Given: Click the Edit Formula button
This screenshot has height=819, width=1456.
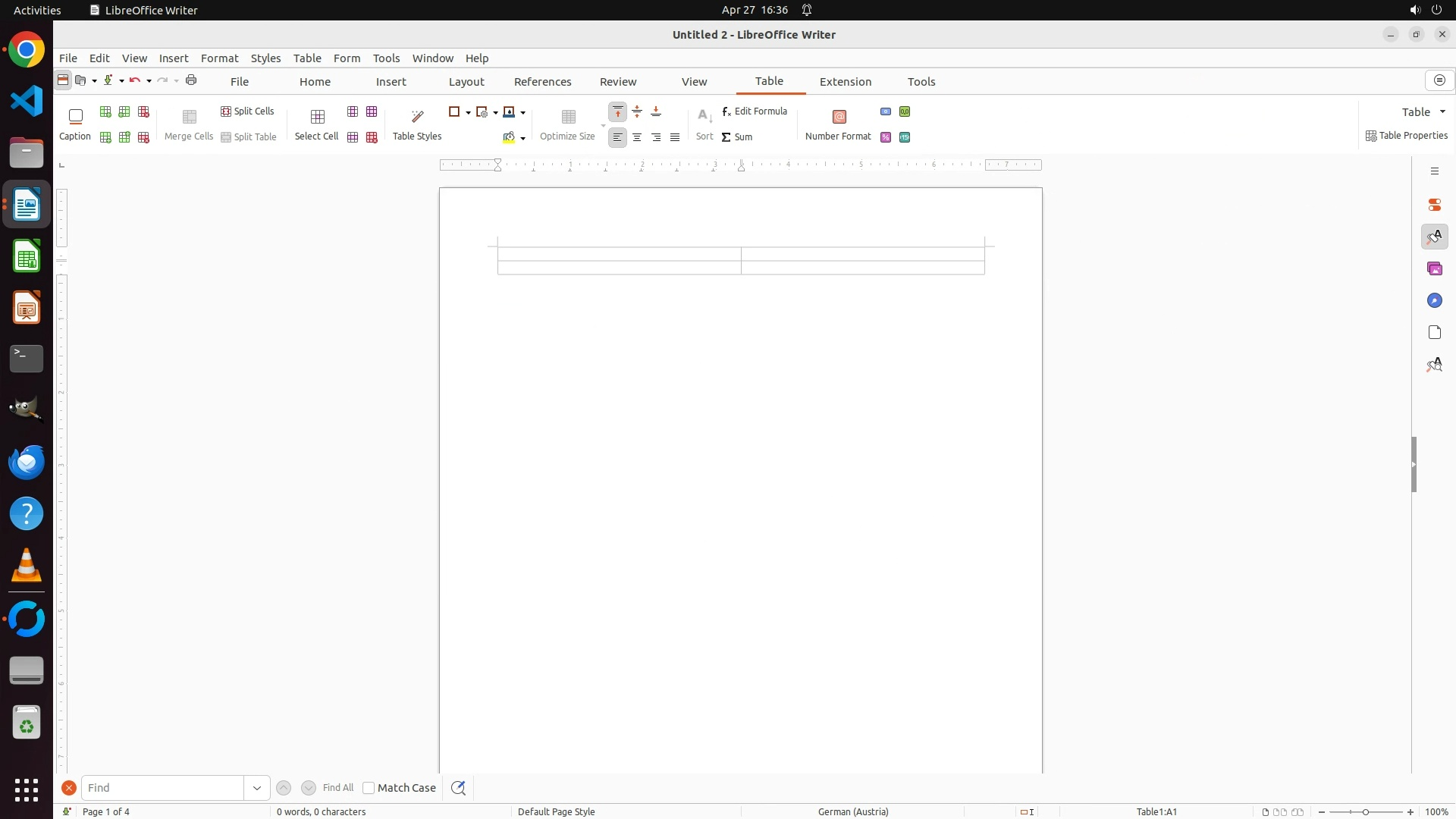Looking at the screenshot, I should pos(755,111).
